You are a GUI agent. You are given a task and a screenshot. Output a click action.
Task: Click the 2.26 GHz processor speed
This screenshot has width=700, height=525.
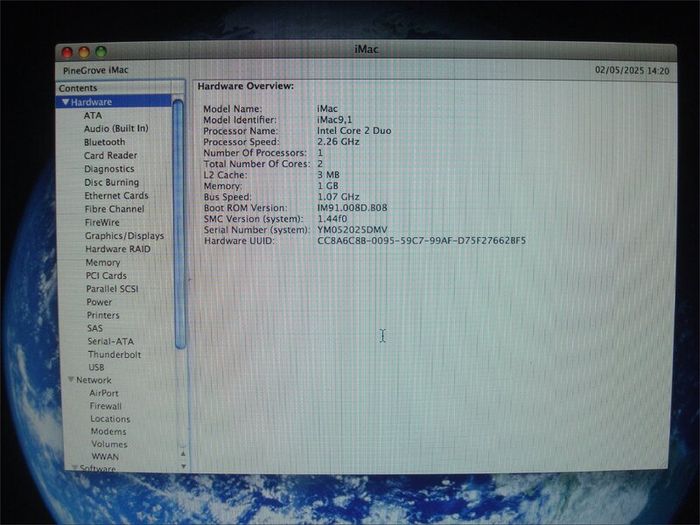coord(338,142)
